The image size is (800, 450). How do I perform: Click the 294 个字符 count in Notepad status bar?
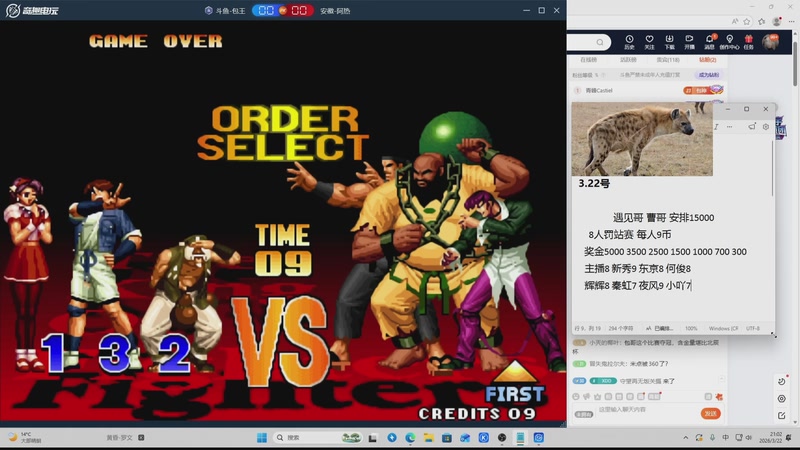(x=620, y=329)
